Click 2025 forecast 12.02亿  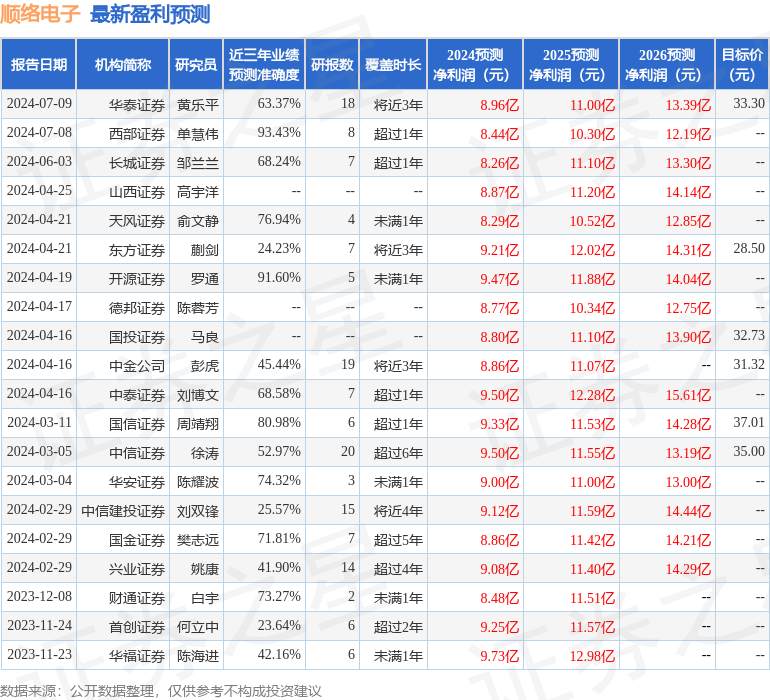[592, 250]
